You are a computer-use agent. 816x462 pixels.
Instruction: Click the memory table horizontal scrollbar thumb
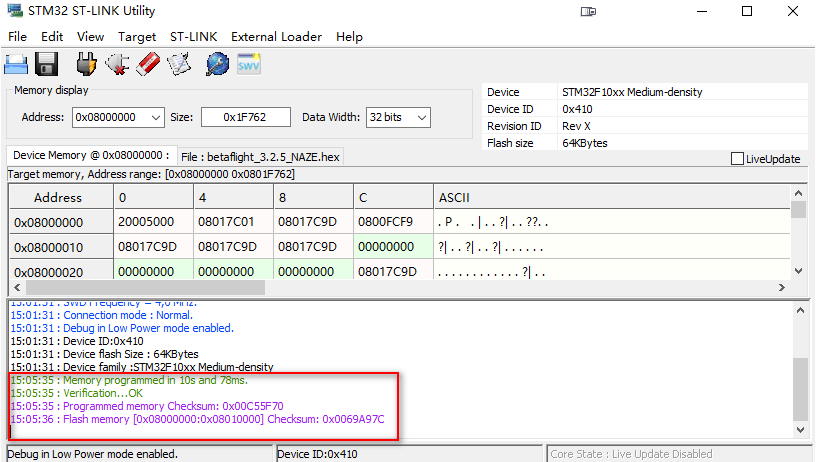pyautogui.click(x=145, y=287)
